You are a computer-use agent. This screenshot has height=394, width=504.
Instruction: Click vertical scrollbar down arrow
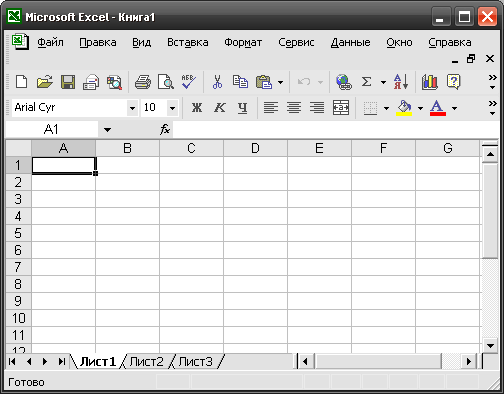click(x=490, y=346)
